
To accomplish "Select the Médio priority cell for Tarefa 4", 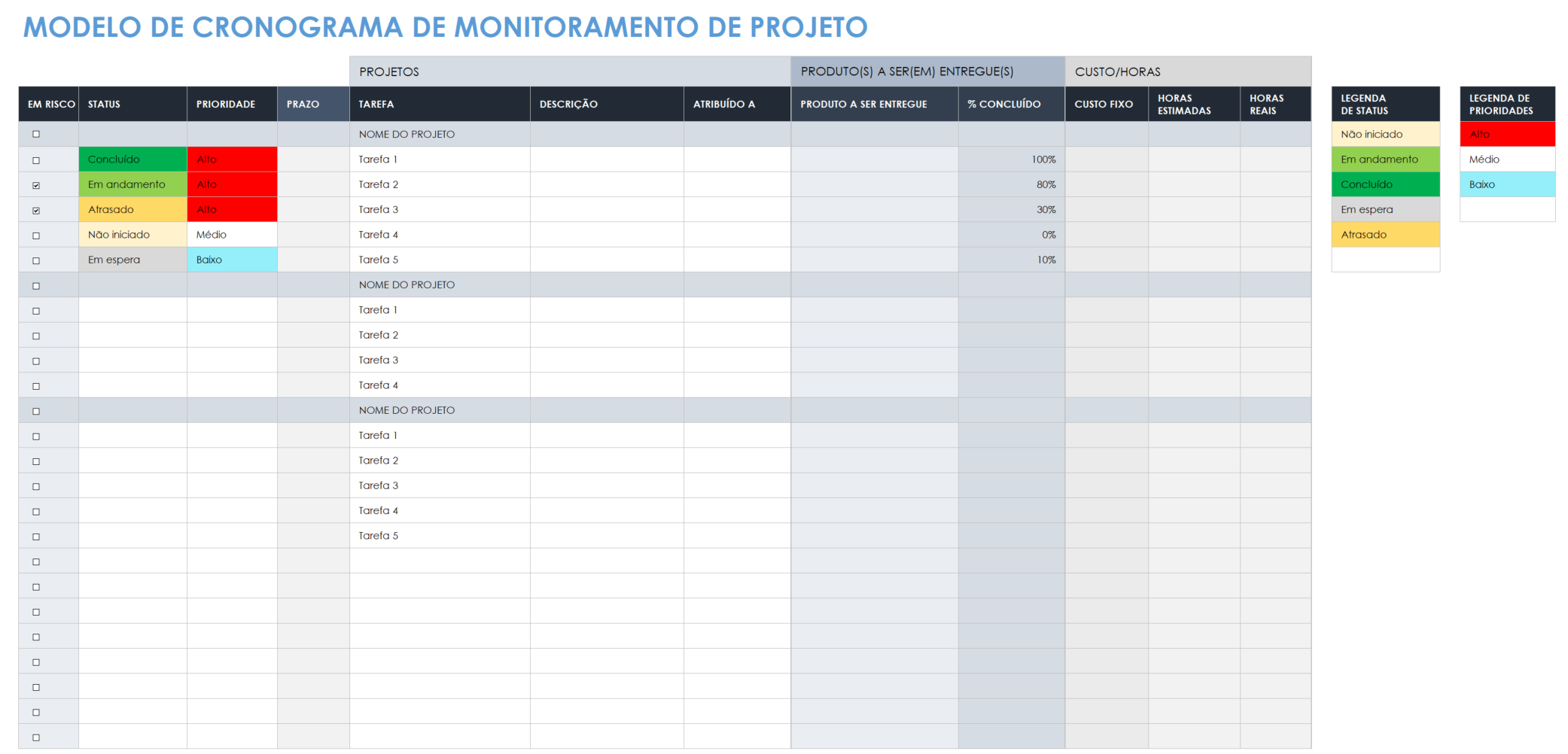I will click(232, 235).
